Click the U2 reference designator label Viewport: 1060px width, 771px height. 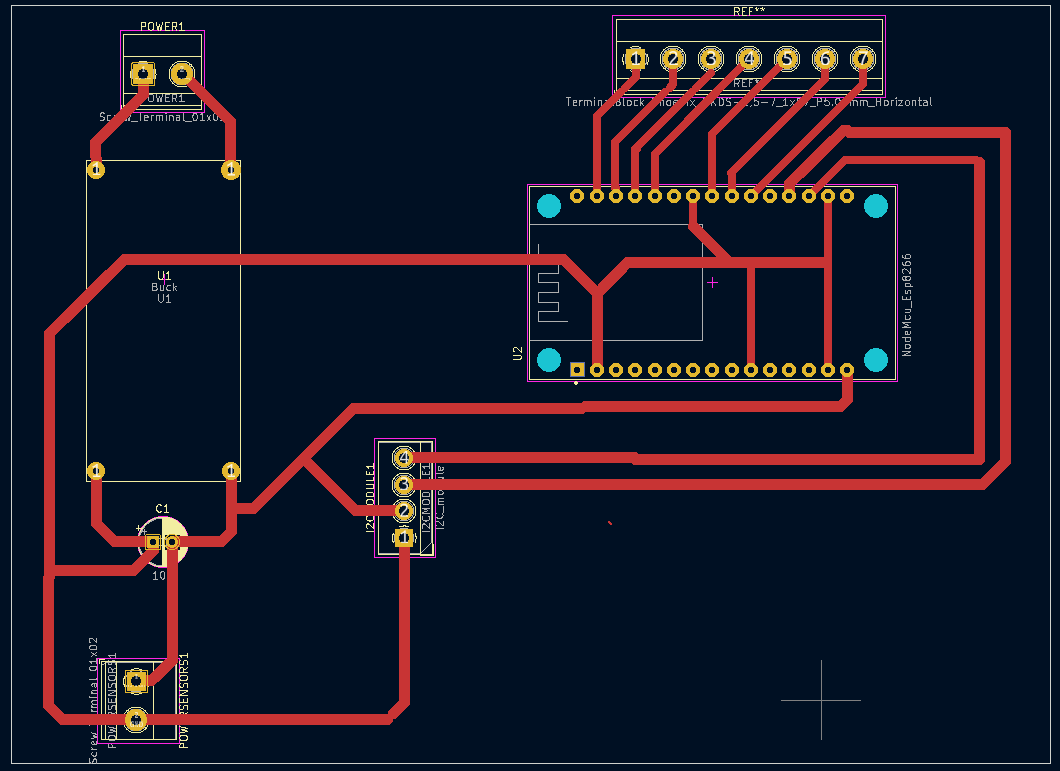517,353
